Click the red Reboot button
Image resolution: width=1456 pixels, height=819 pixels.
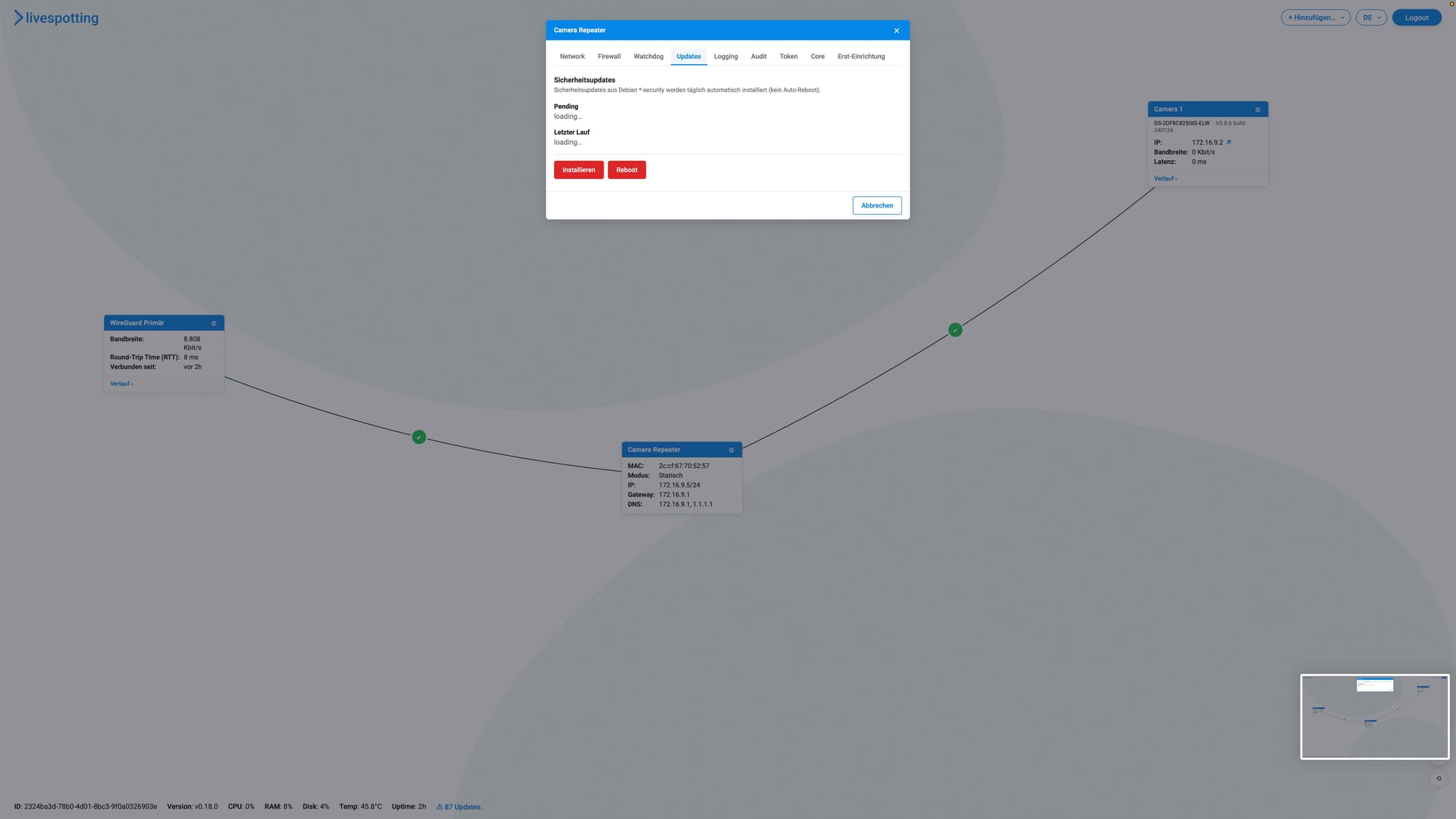pos(627,170)
